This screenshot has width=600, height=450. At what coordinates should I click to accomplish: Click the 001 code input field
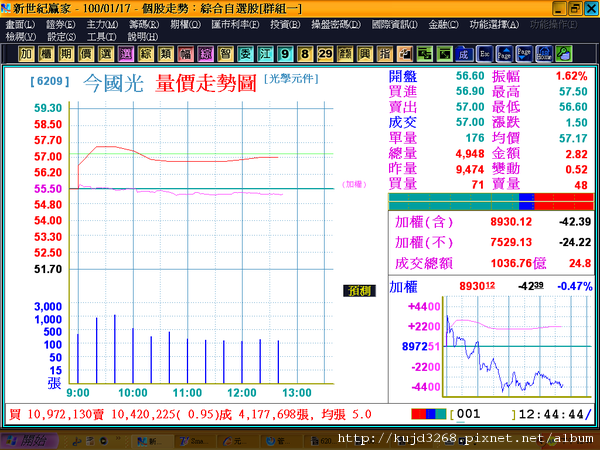(483, 414)
